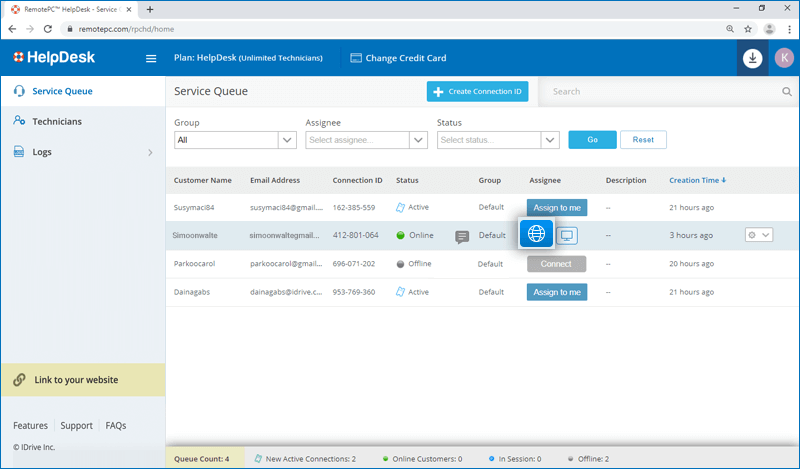The height and width of the screenshot is (469, 800).
Task: Click in the Search input field
Action: (660, 92)
